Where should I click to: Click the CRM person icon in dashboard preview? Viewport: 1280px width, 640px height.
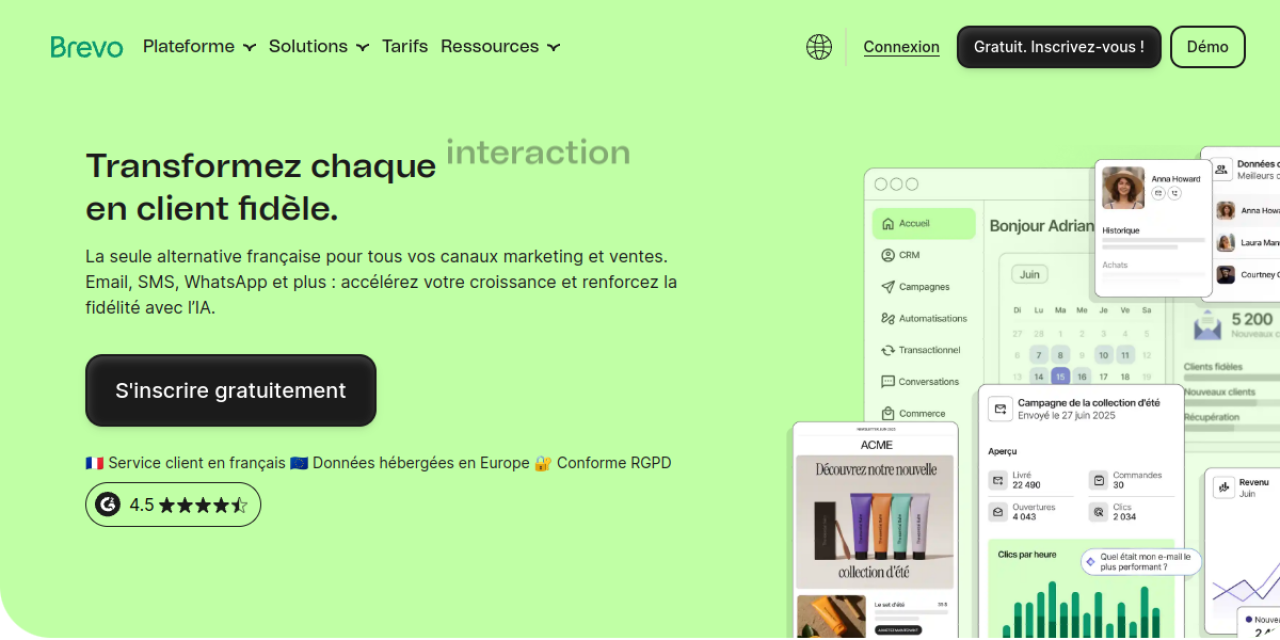[x=888, y=255]
